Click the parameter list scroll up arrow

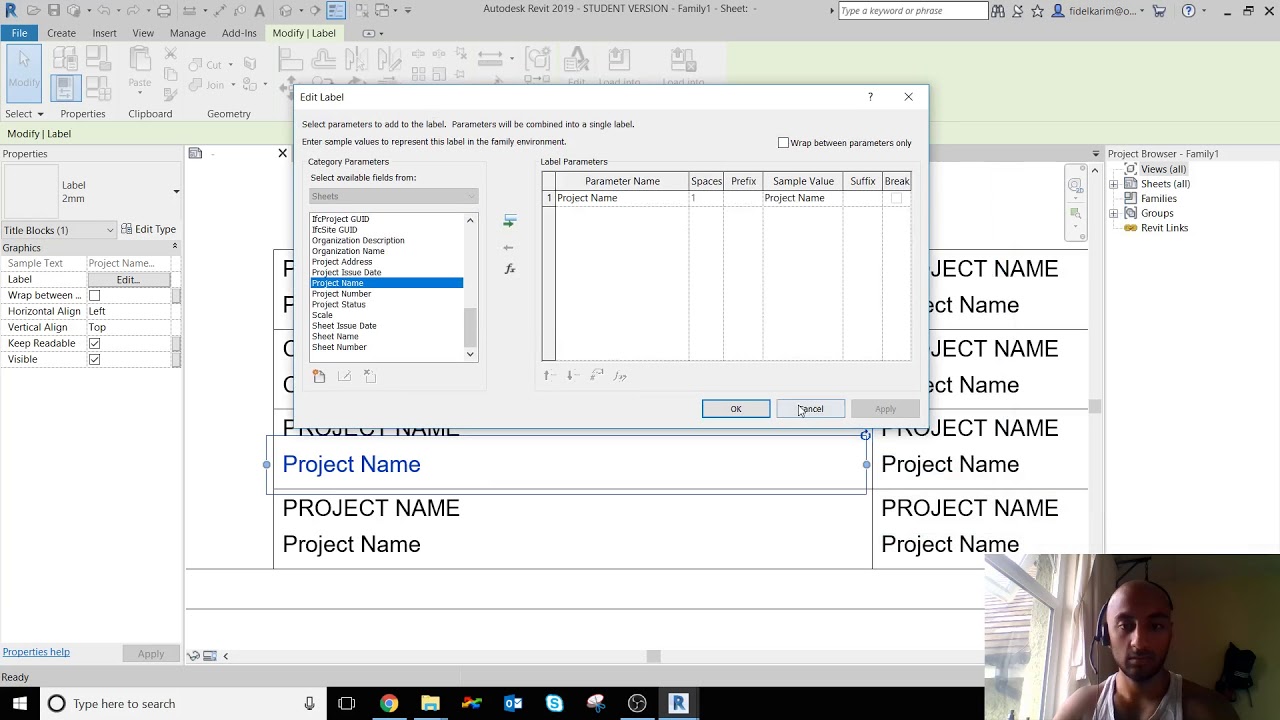click(x=470, y=220)
